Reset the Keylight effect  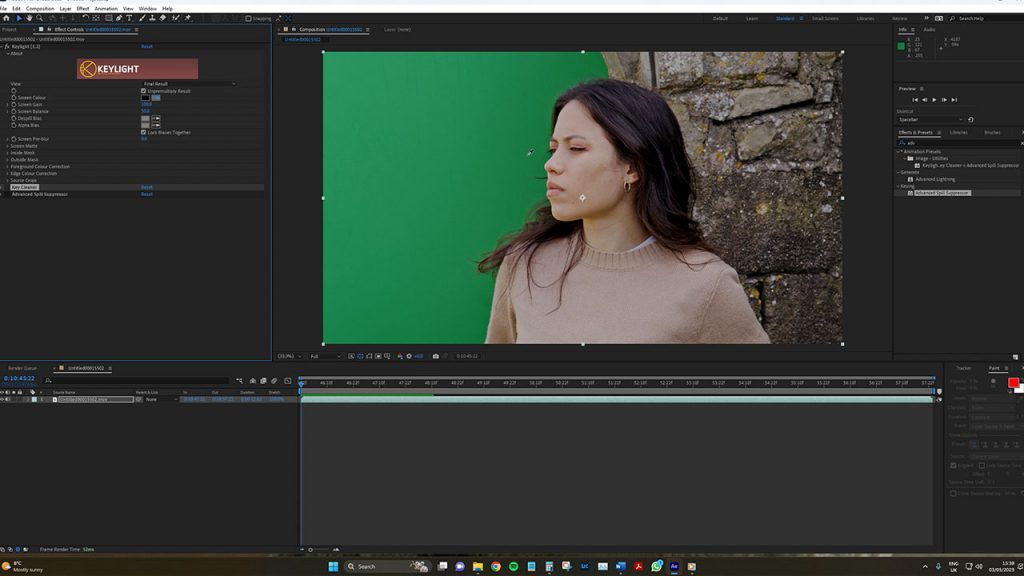[147, 46]
